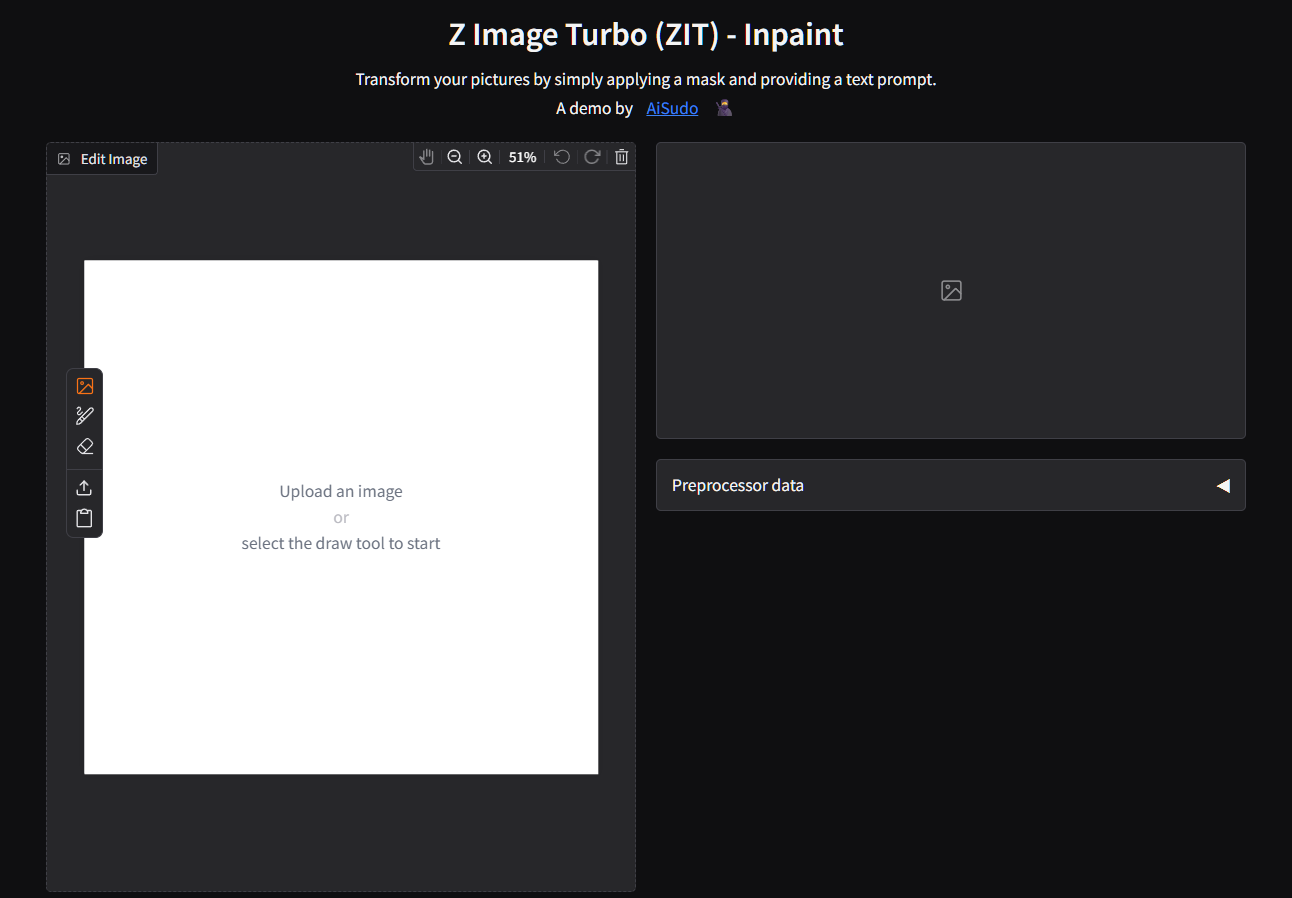
Task: Click "Upload an image" text on canvas
Action: (x=341, y=492)
